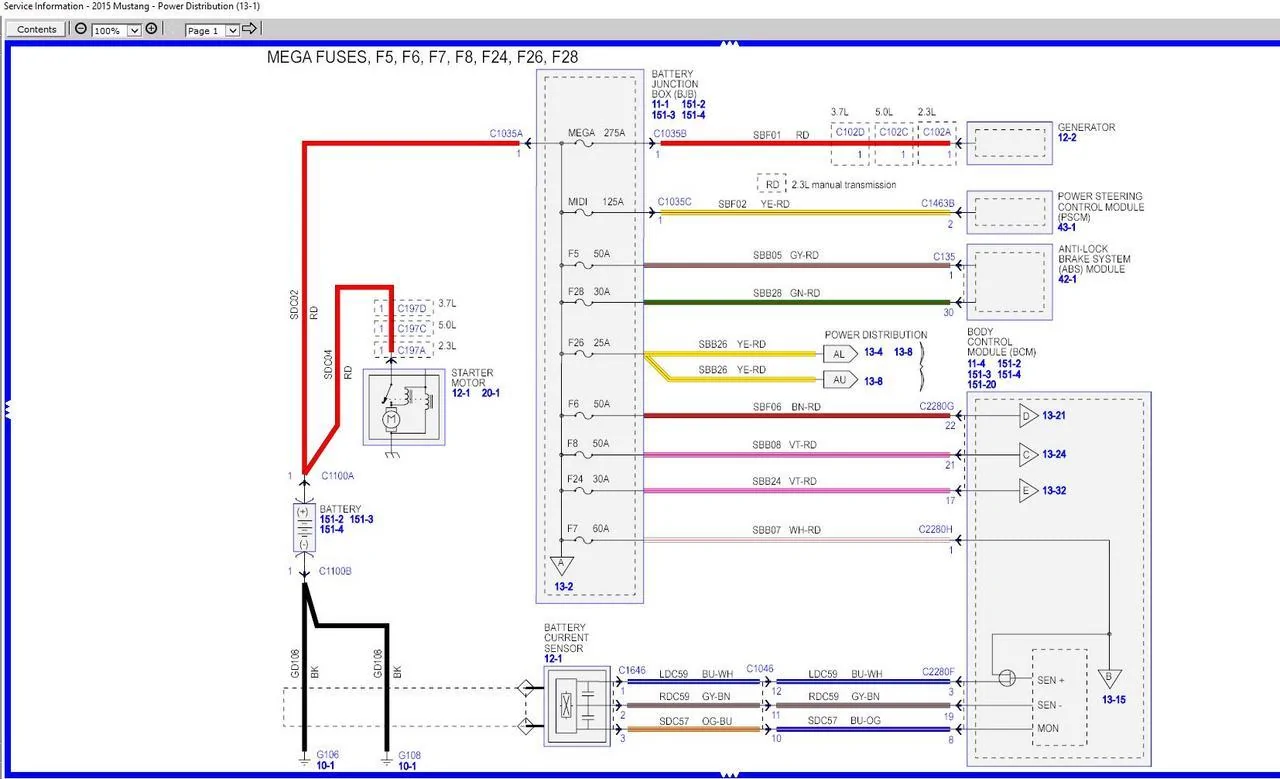
Task: Open reference 13-32 beside arrow E
Action: tap(1054, 491)
